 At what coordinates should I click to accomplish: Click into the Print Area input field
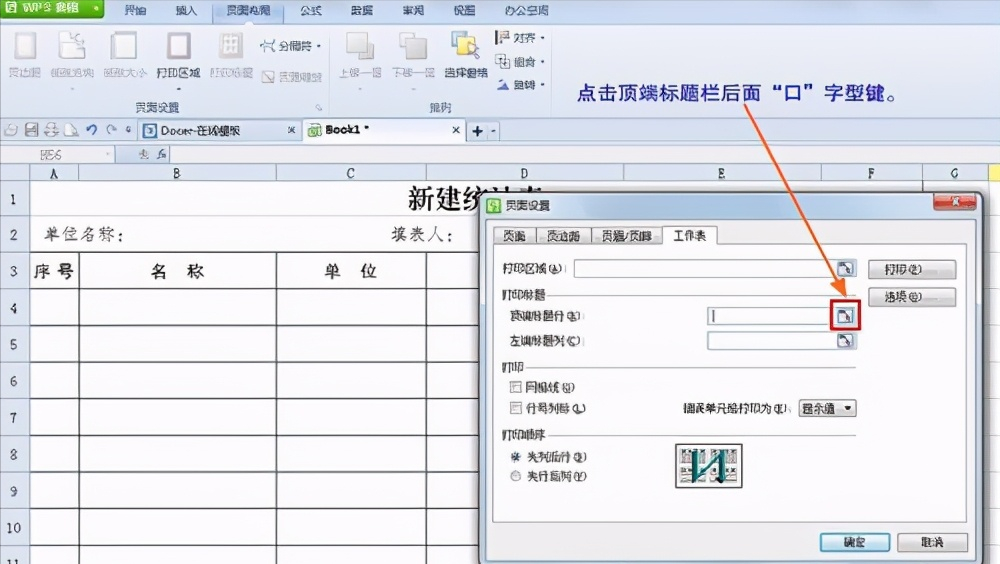click(705, 269)
